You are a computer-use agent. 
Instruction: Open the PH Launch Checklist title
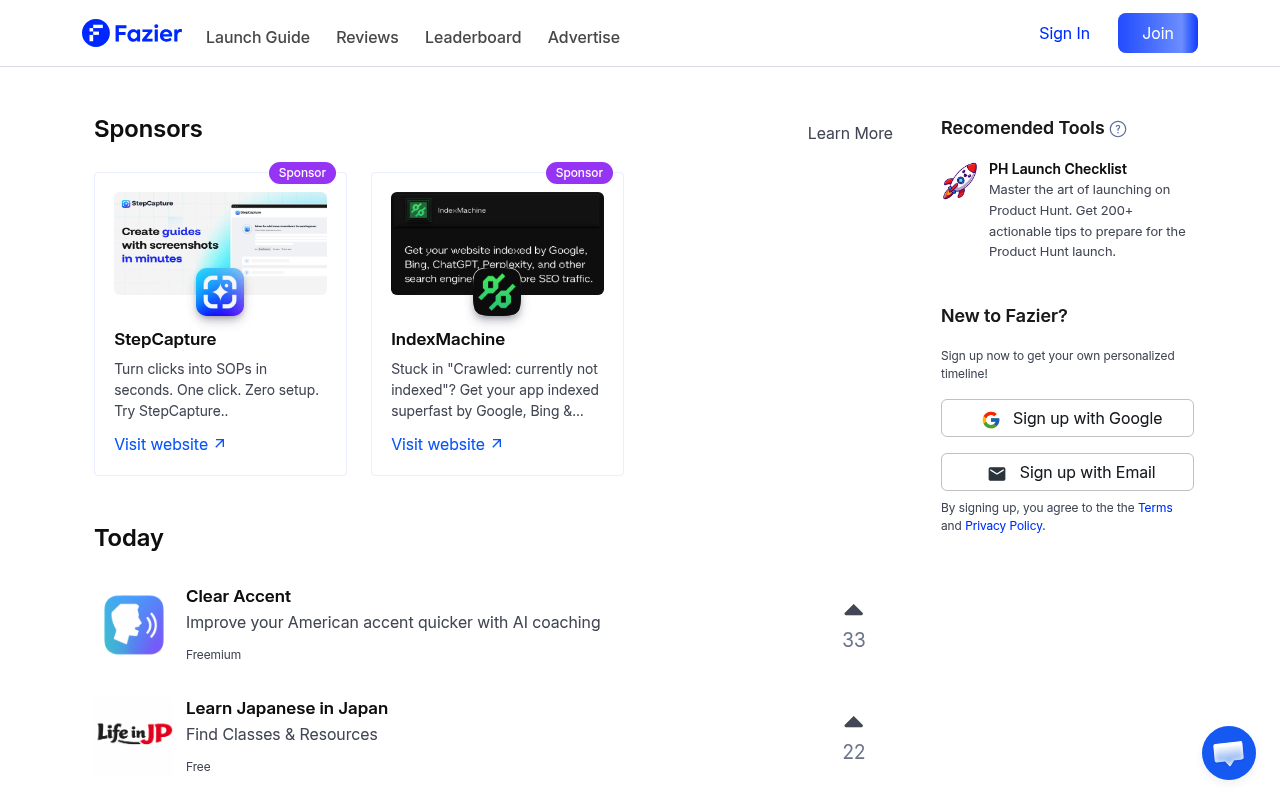click(1058, 169)
